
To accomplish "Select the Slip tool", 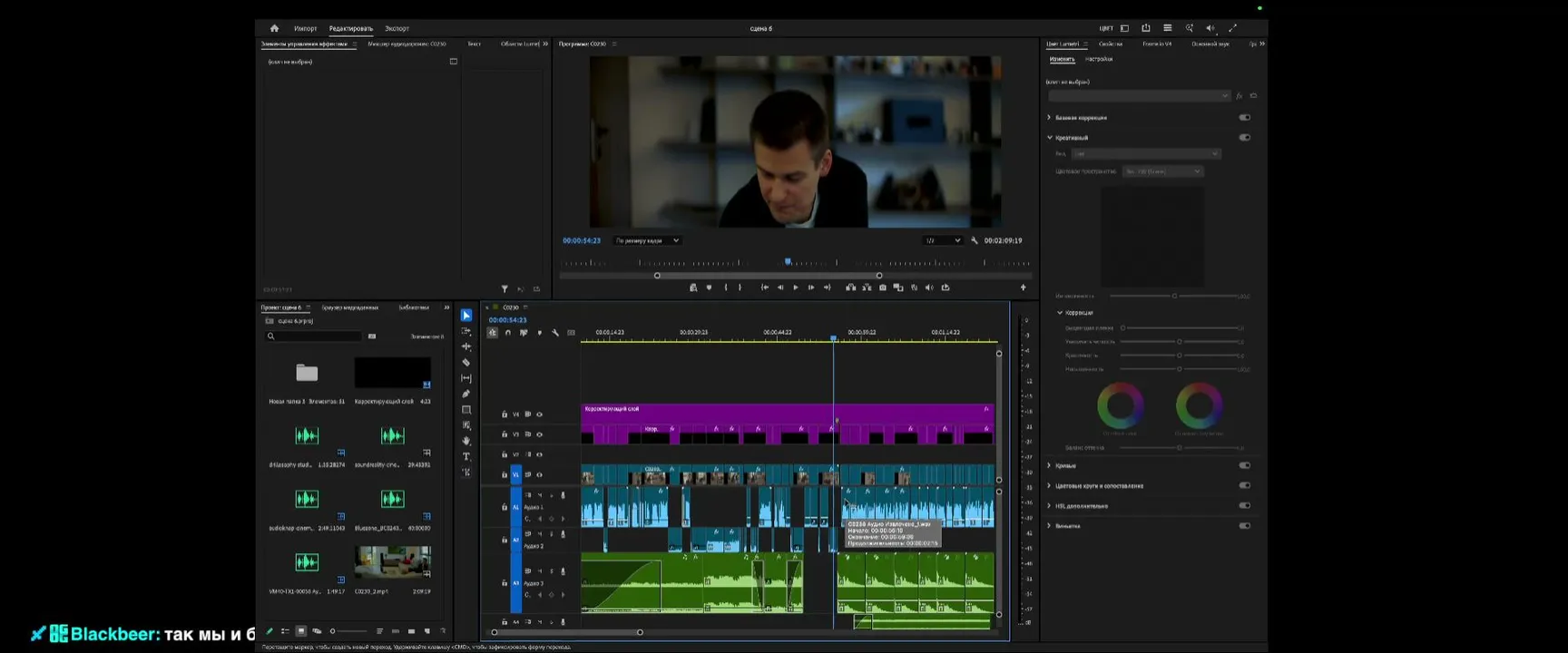I will [466, 378].
